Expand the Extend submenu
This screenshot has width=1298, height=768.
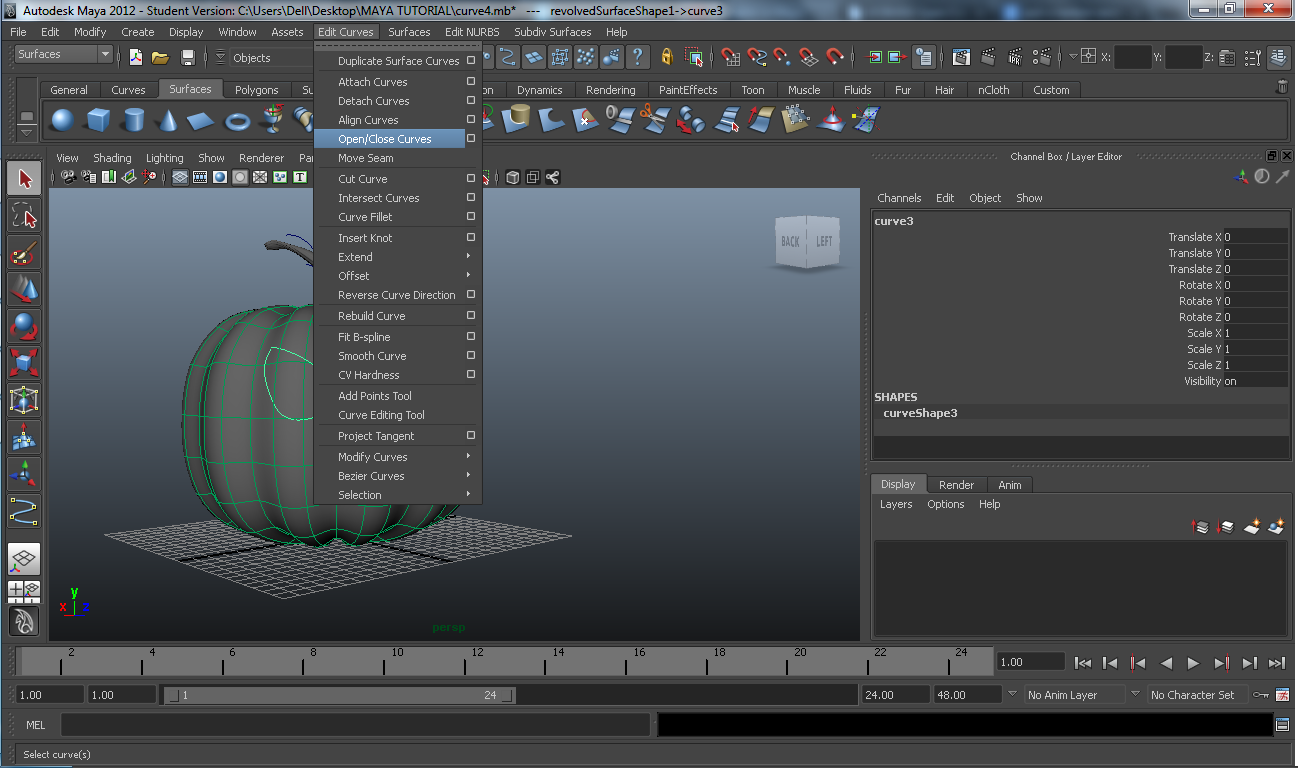pyautogui.click(x=468, y=257)
